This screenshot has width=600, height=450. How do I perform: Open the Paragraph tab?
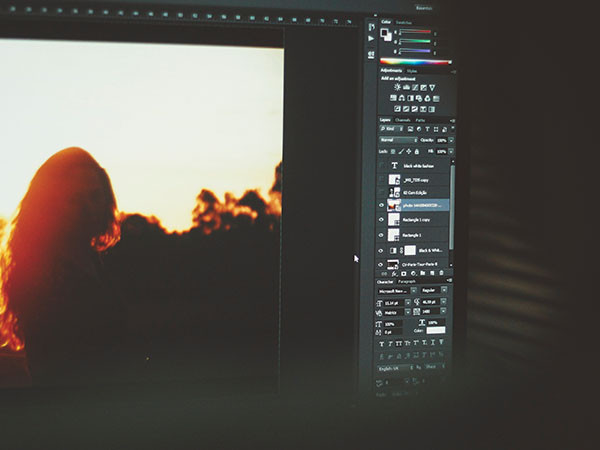[x=407, y=281]
